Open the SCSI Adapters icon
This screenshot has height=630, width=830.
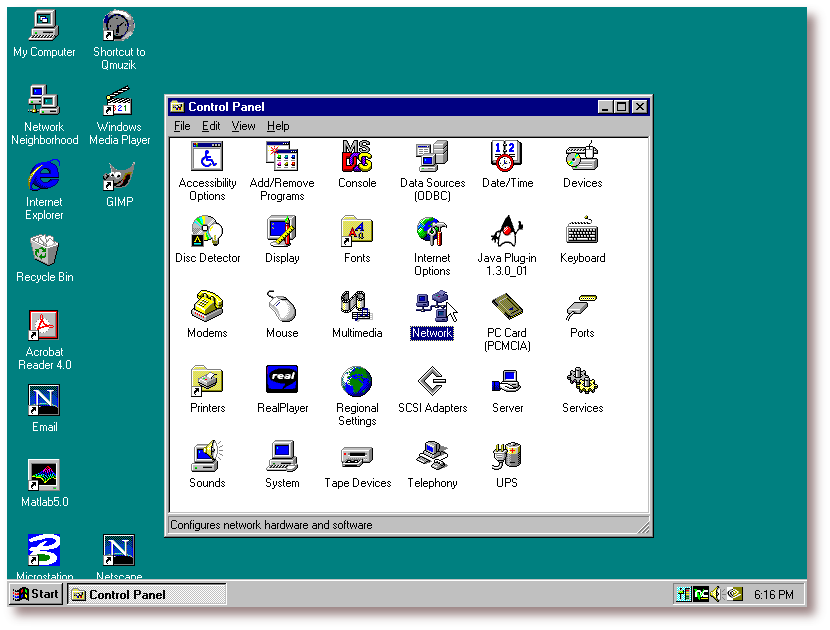pyautogui.click(x=432, y=382)
